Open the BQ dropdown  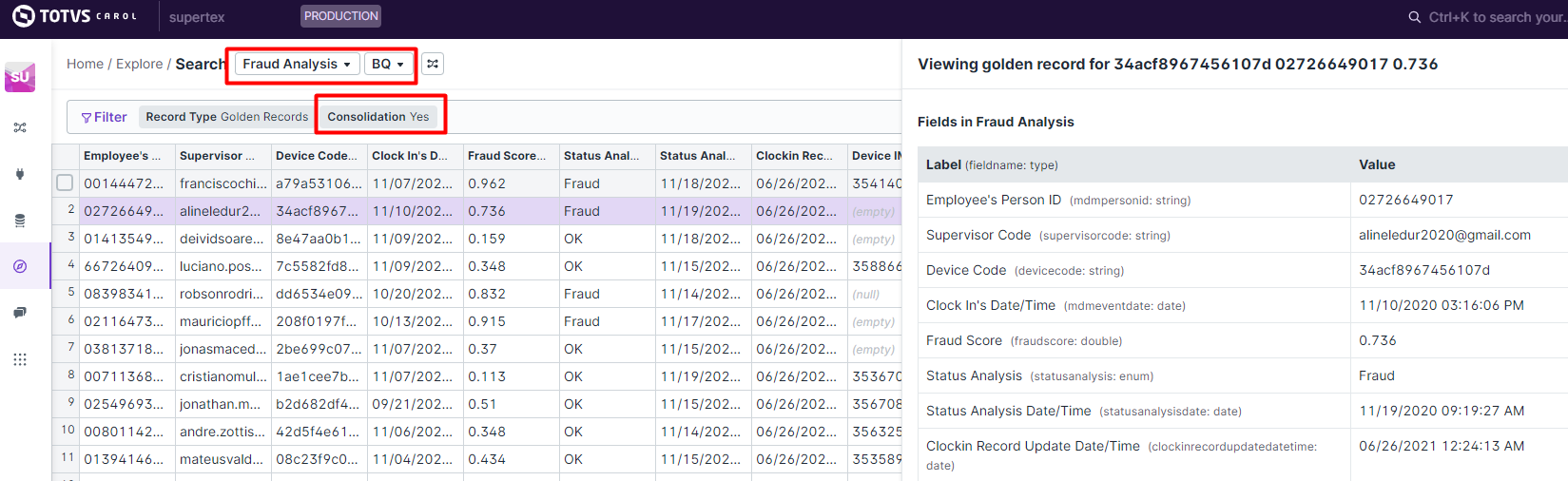coord(388,64)
